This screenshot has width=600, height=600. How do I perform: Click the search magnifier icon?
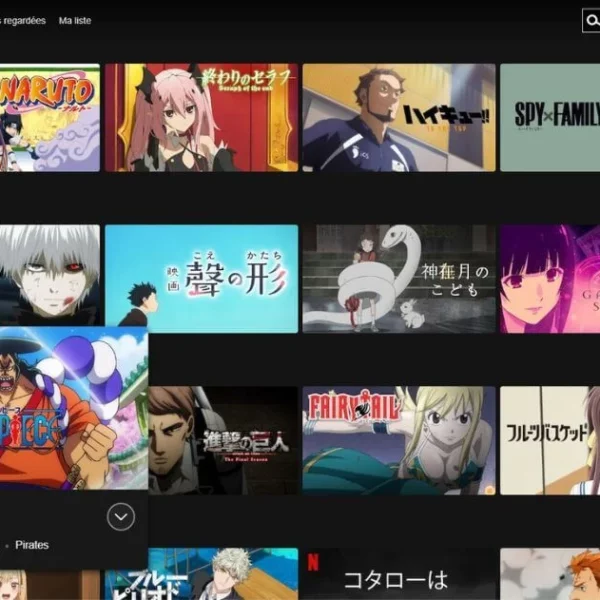(x=591, y=21)
